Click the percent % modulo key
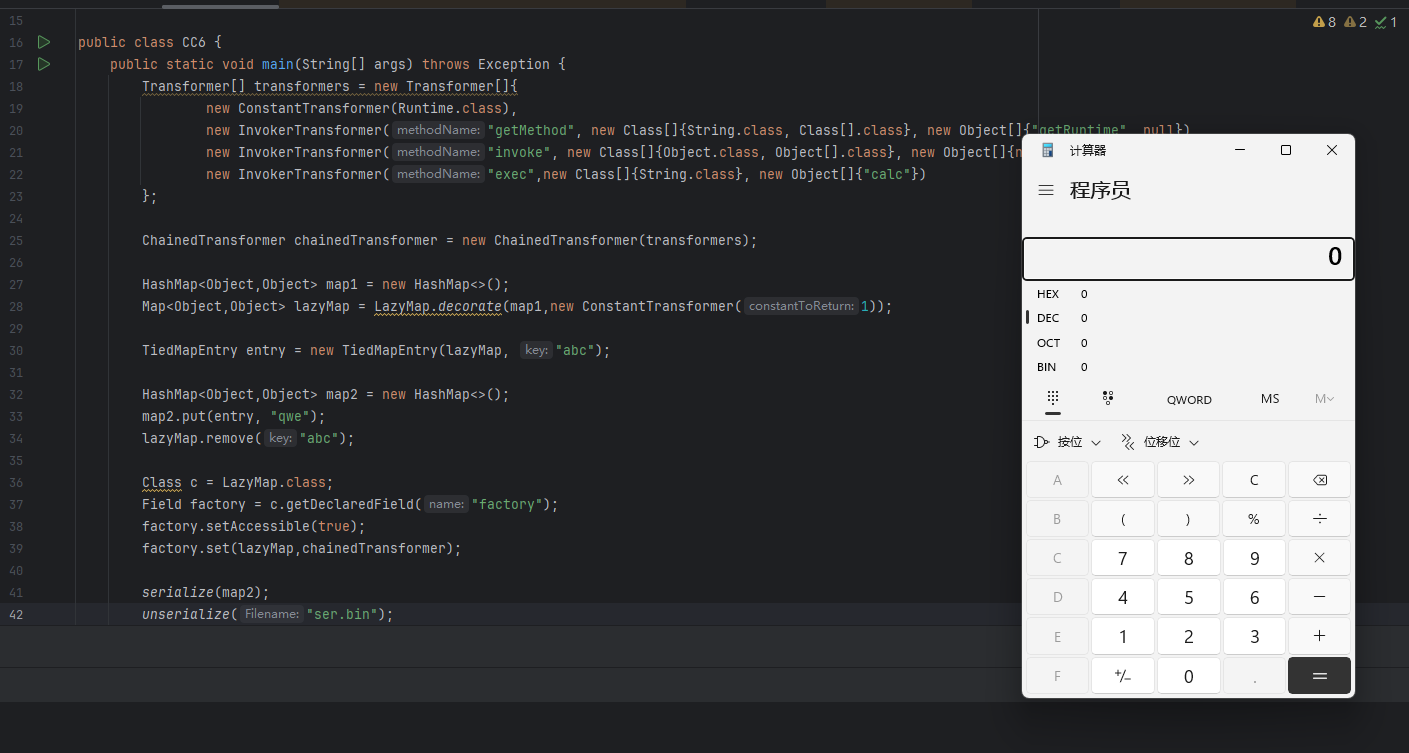The width and height of the screenshot is (1409, 753). [1254, 519]
